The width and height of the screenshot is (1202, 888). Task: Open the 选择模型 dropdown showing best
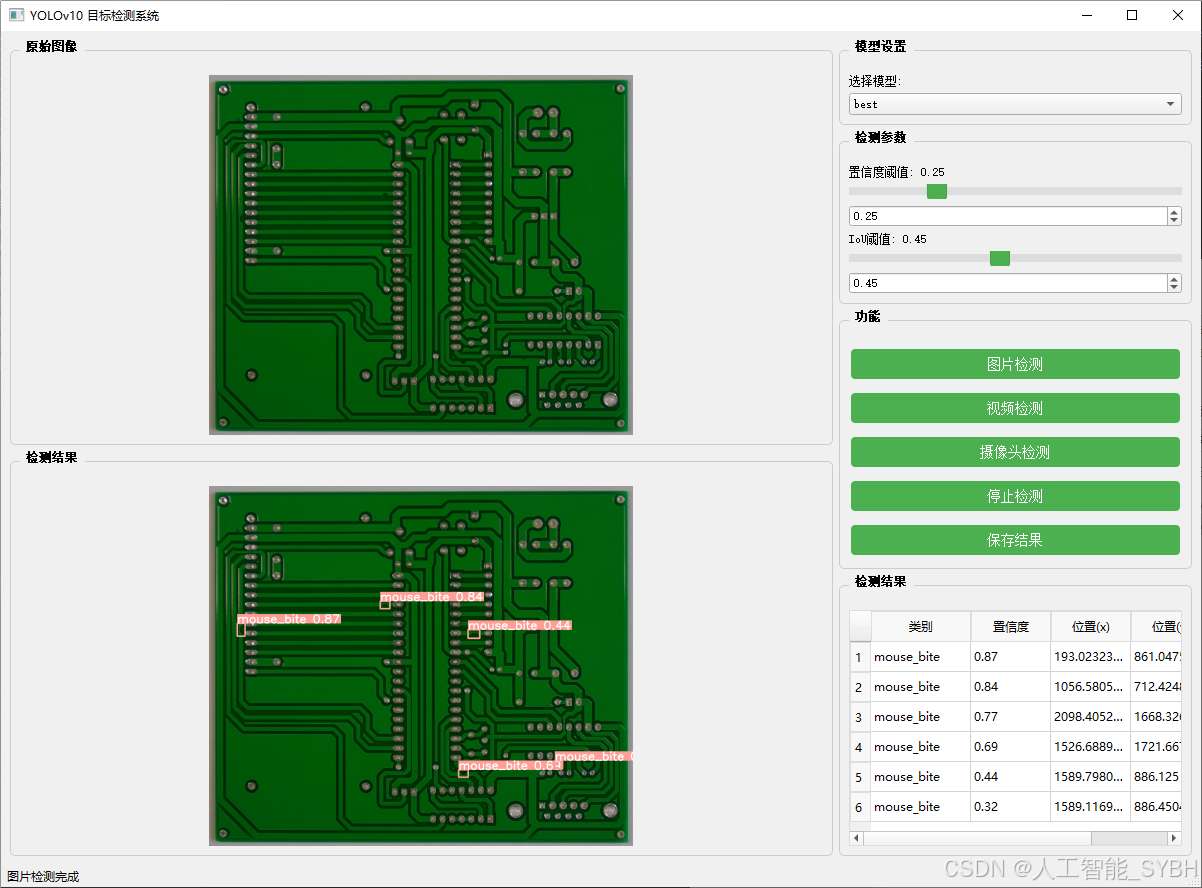point(1014,103)
